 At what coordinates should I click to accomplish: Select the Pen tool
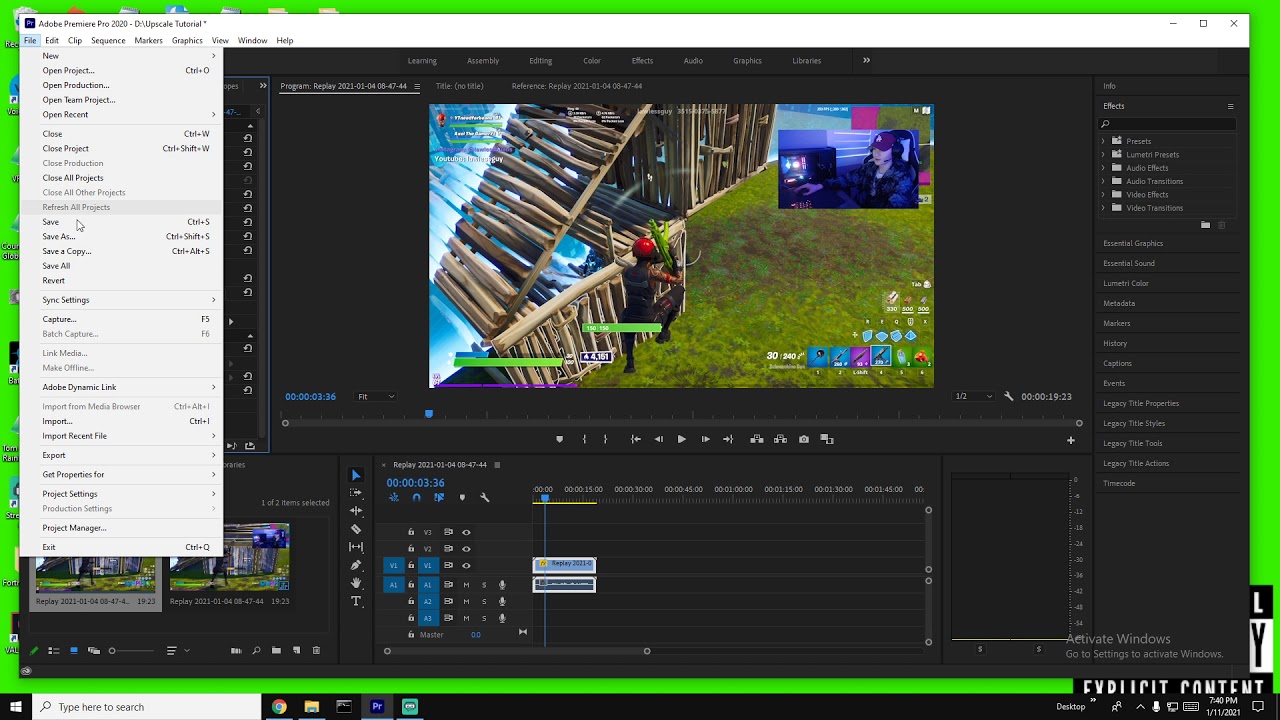[356, 565]
